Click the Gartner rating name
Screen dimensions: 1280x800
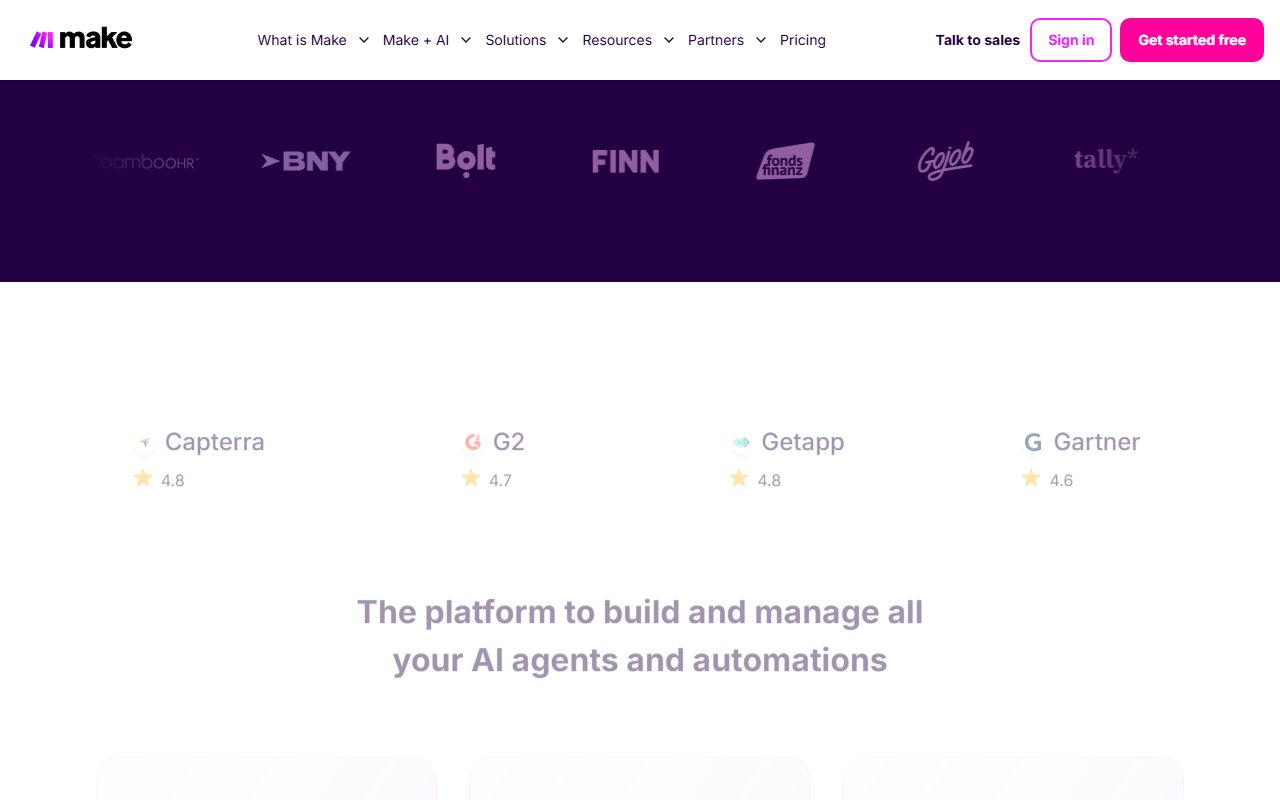1097,442
